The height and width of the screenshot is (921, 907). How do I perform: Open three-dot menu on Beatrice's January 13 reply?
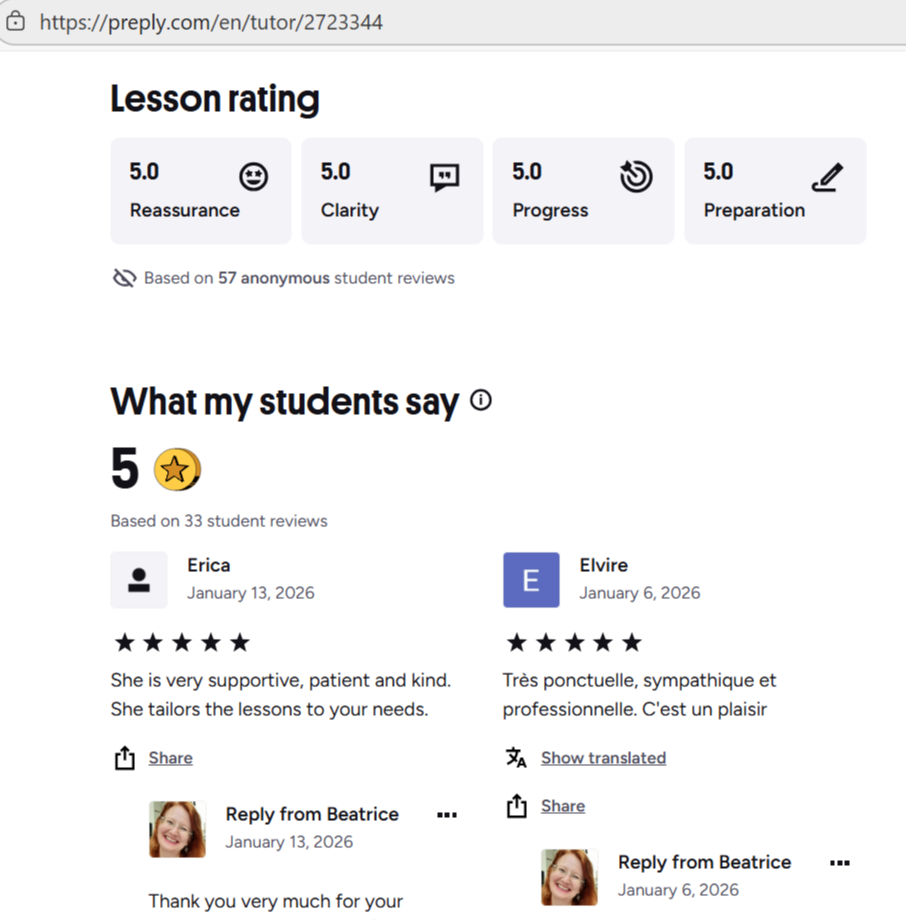point(447,815)
